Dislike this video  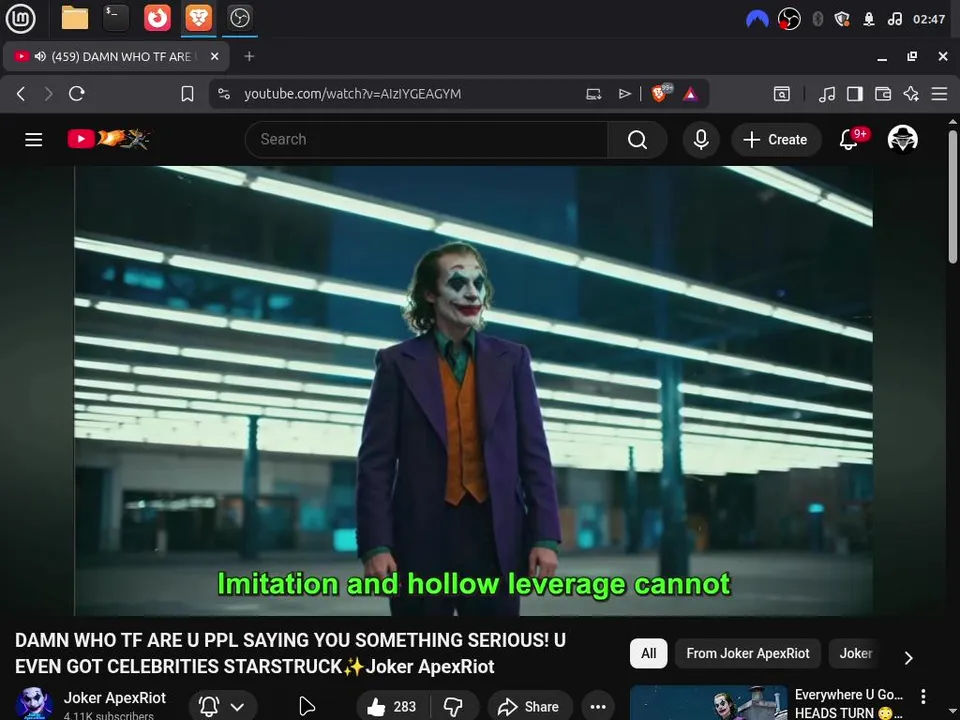point(454,707)
